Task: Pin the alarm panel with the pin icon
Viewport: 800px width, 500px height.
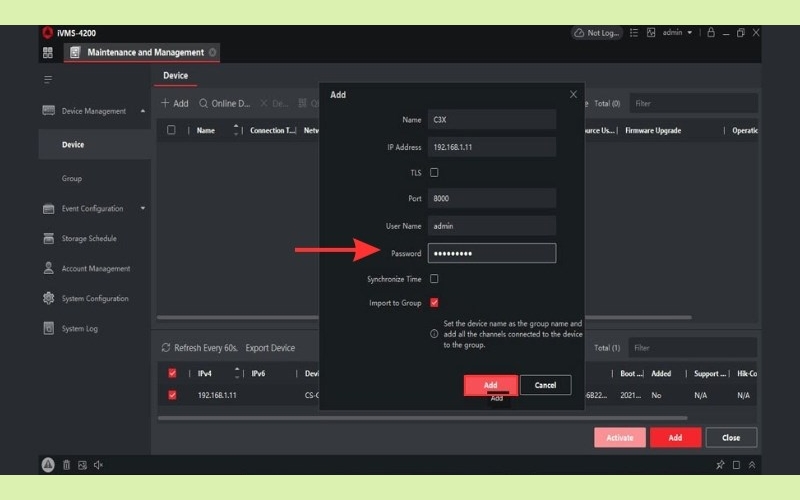Action: [x=720, y=465]
